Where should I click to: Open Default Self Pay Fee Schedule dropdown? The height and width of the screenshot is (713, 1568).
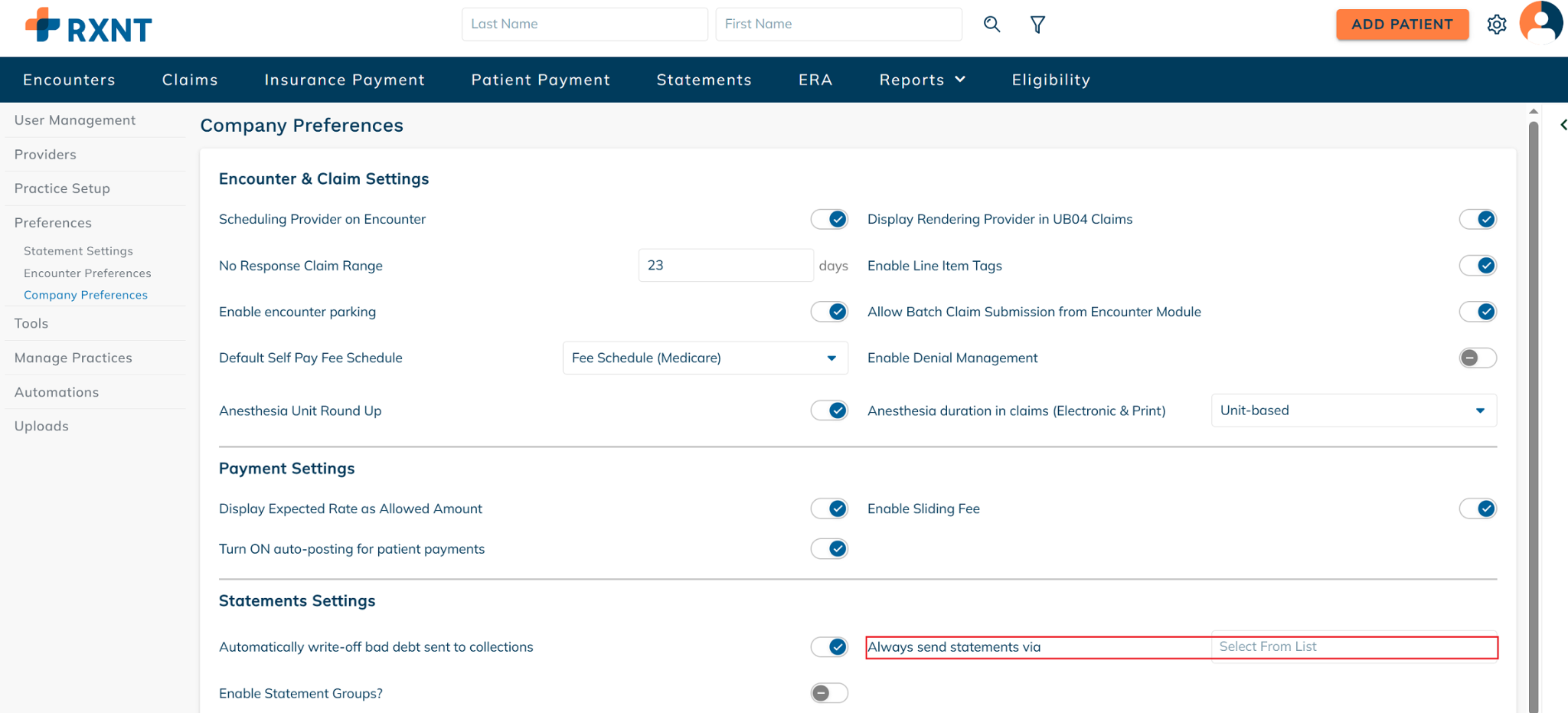pyautogui.click(x=704, y=358)
